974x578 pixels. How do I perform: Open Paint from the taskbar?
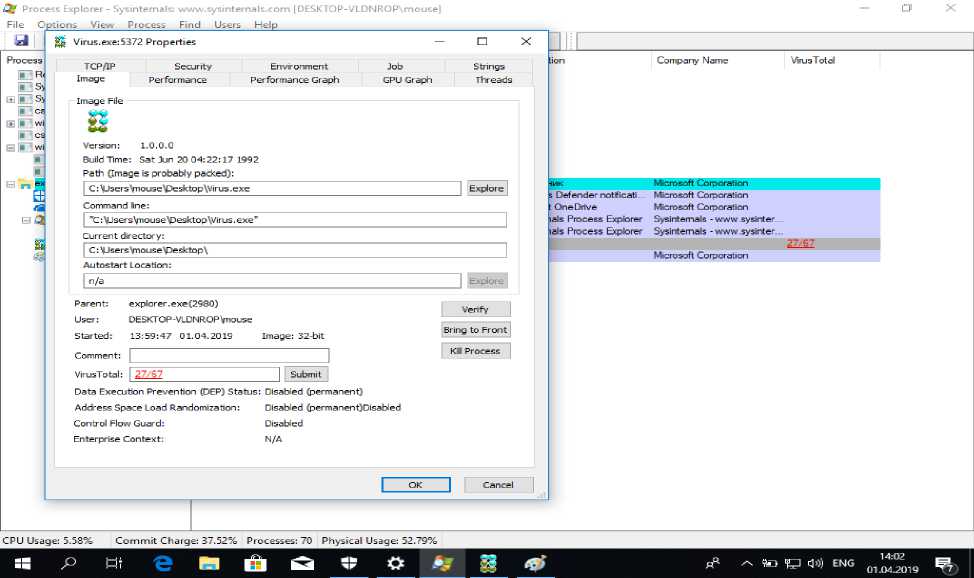point(535,564)
